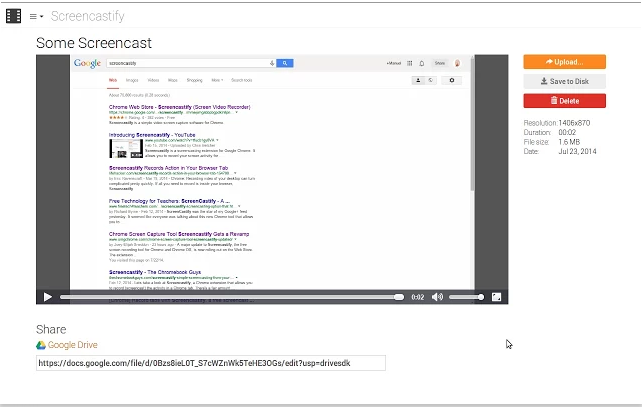Enter fullscreen with the player's fullscreen icon
This screenshot has width=642, height=407.
click(x=496, y=297)
